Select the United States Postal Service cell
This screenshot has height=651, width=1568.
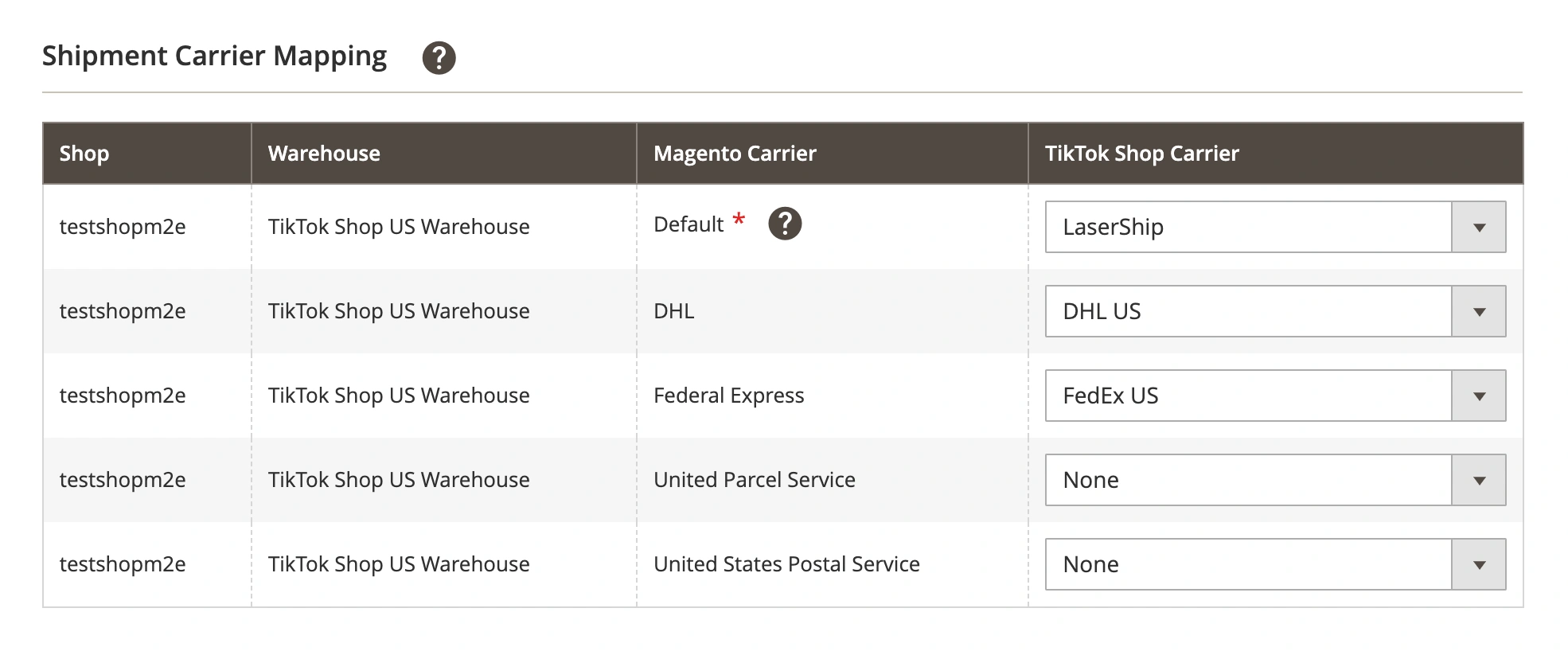(x=786, y=564)
